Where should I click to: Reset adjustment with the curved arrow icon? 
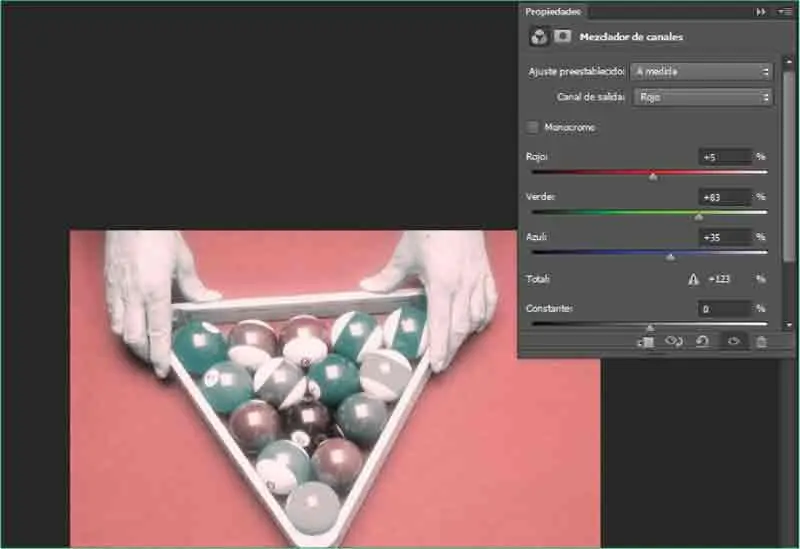click(703, 342)
